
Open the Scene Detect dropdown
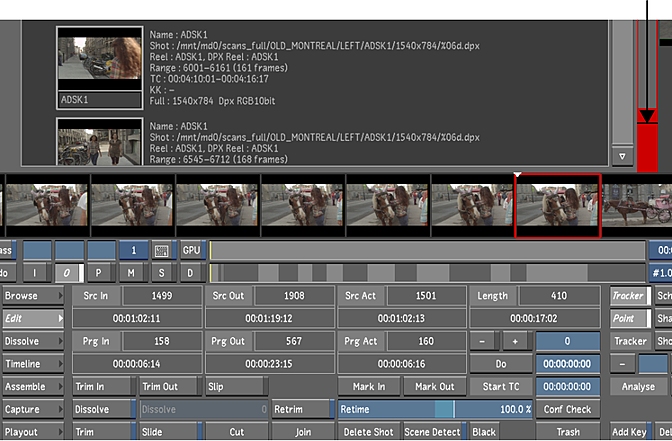435,432
